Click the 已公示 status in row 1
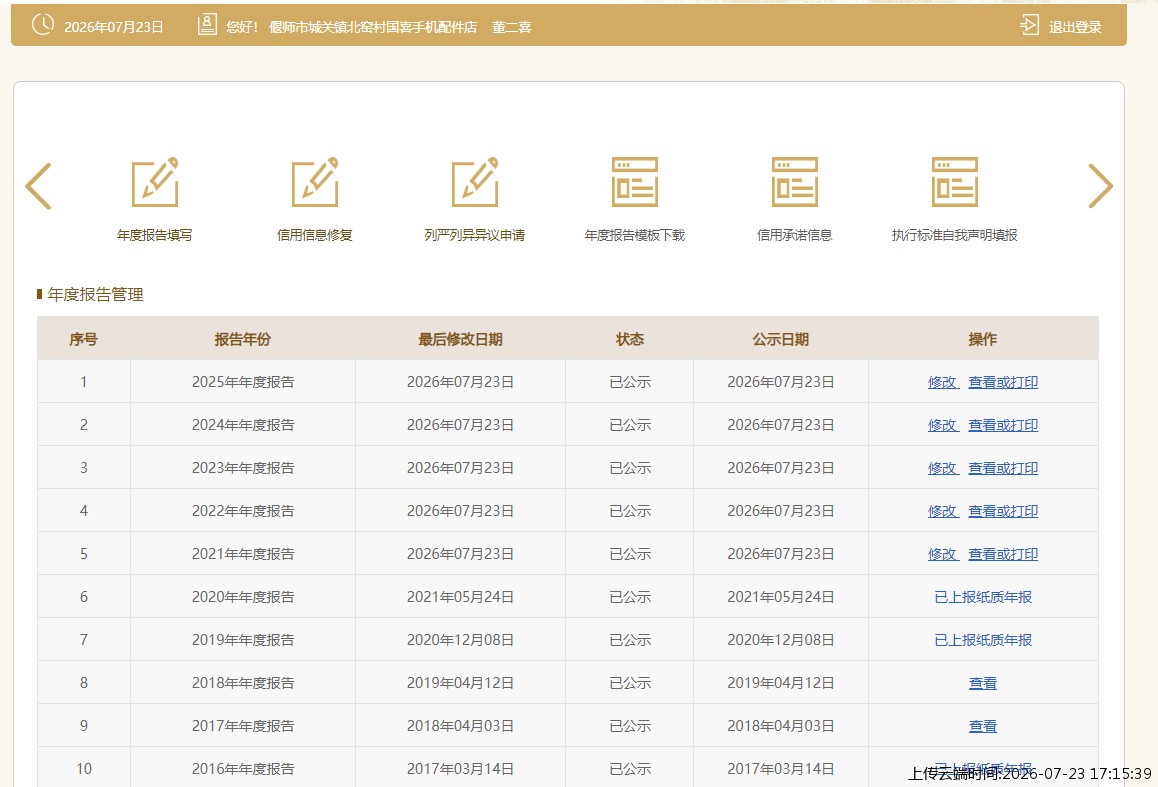The height and width of the screenshot is (787, 1158). [630, 382]
